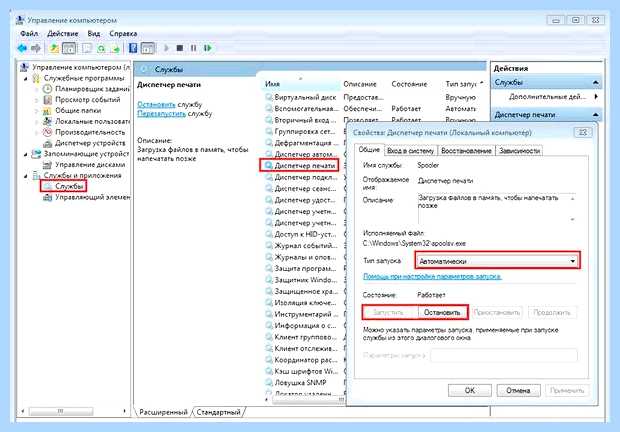Screen dimensions: 620x432
Task: Select Диспетчер устройств tree node
Action: coord(90,143)
